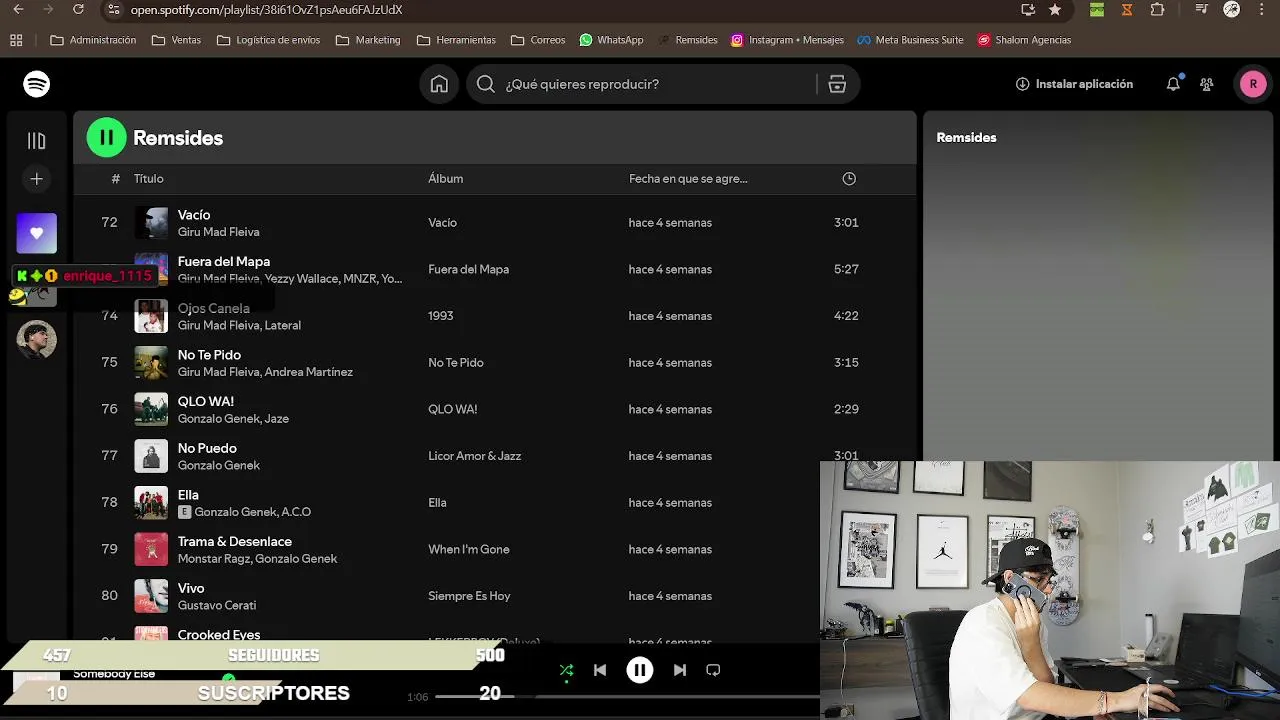The width and height of the screenshot is (1280, 720).
Task: Open artist Andrea Martínez
Action: click(309, 372)
